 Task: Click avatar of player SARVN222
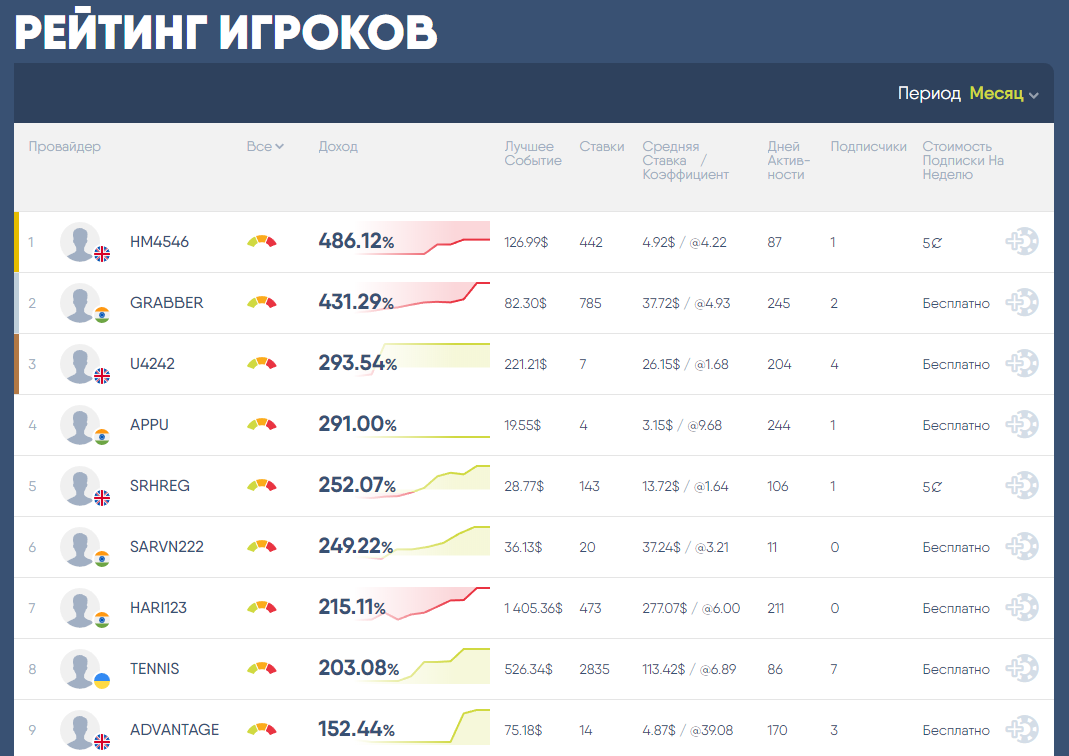(x=80, y=547)
